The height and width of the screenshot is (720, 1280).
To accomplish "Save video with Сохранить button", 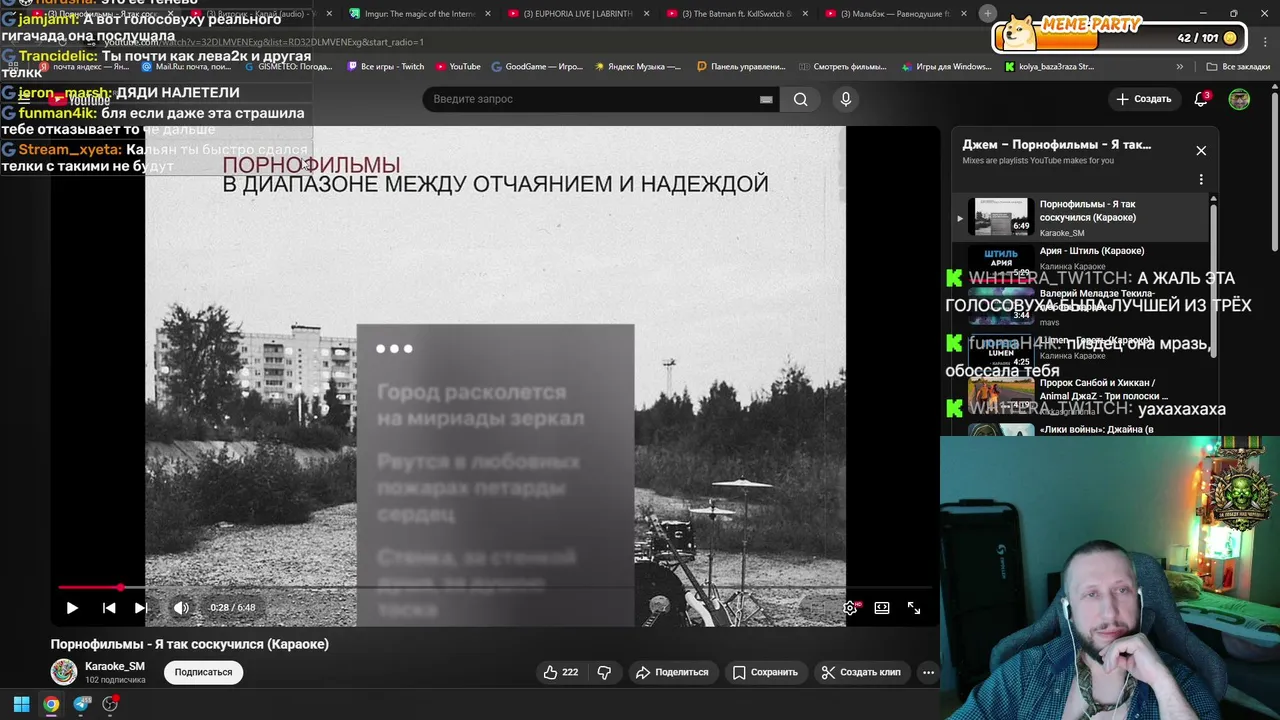I will (765, 672).
